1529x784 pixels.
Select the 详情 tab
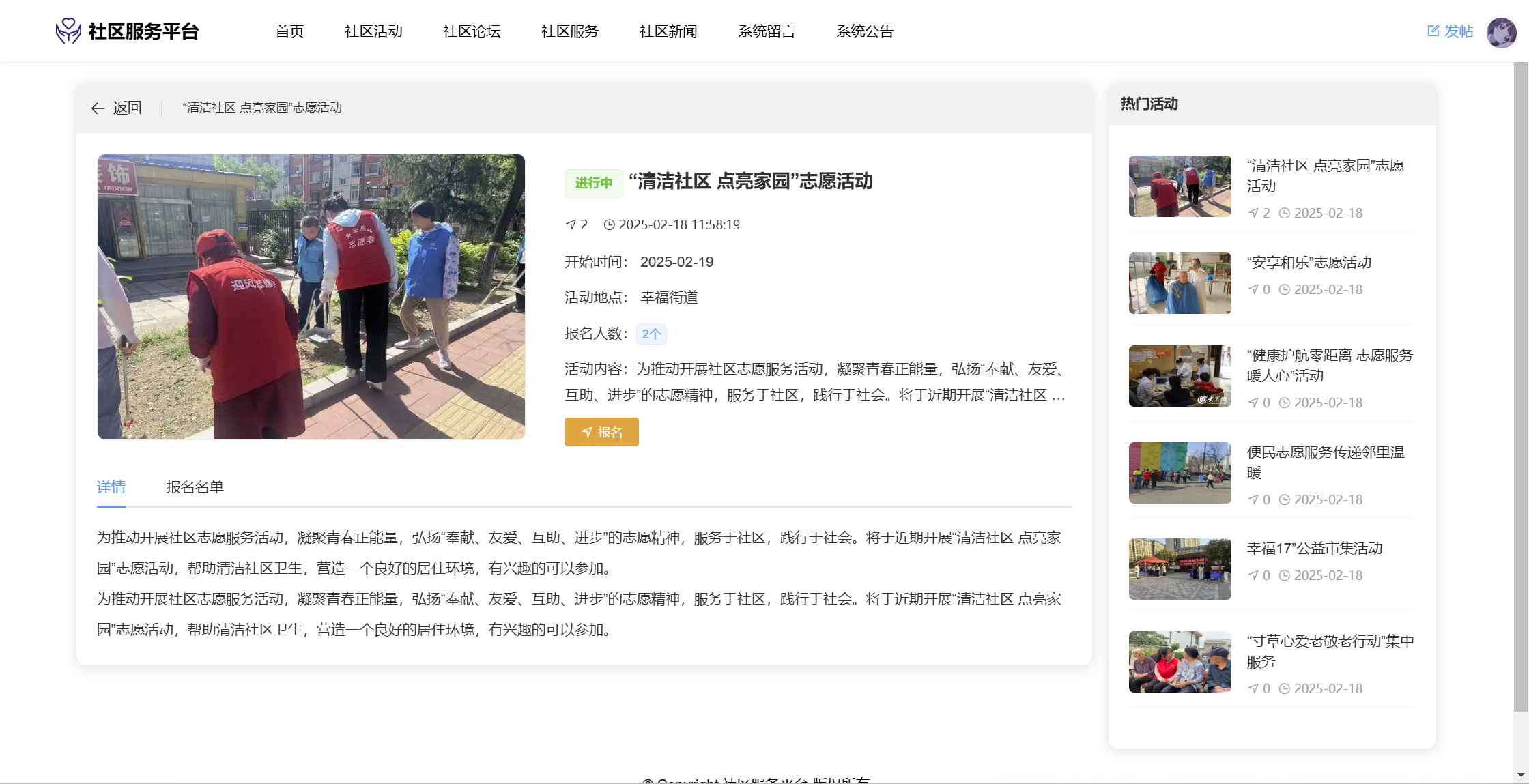click(x=111, y=487)
